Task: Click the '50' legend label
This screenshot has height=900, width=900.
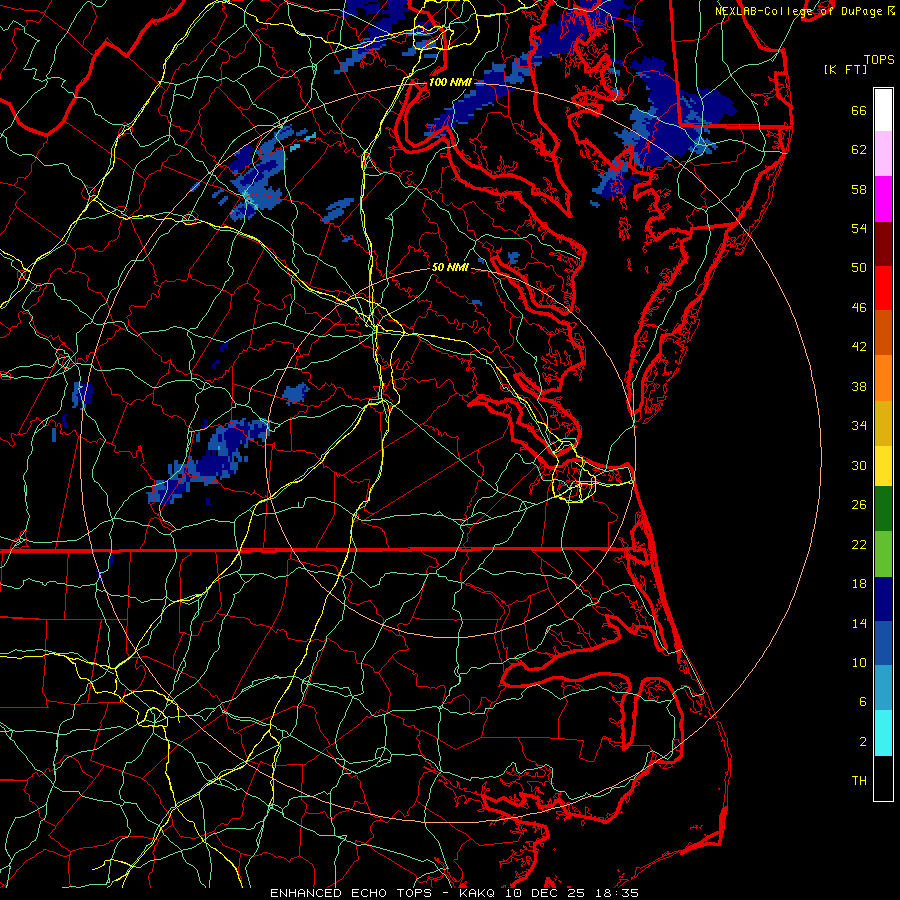Action: (x=859, y=268)
